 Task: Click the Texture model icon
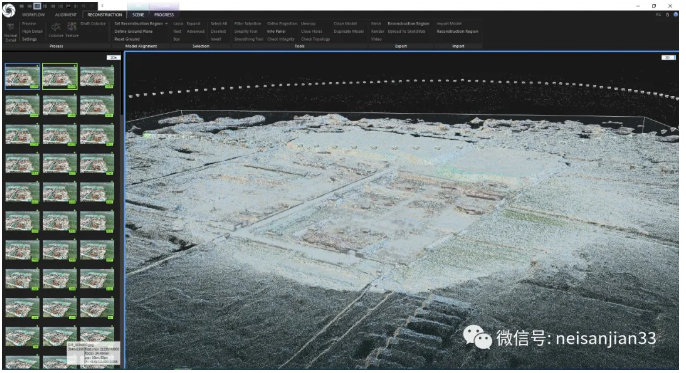tap(72, 28)
